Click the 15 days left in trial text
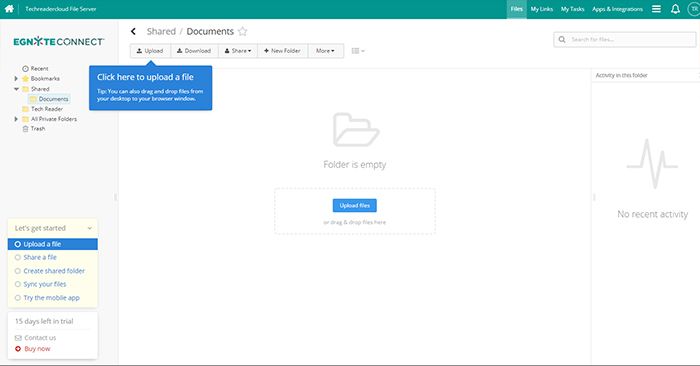 point(44,321)
